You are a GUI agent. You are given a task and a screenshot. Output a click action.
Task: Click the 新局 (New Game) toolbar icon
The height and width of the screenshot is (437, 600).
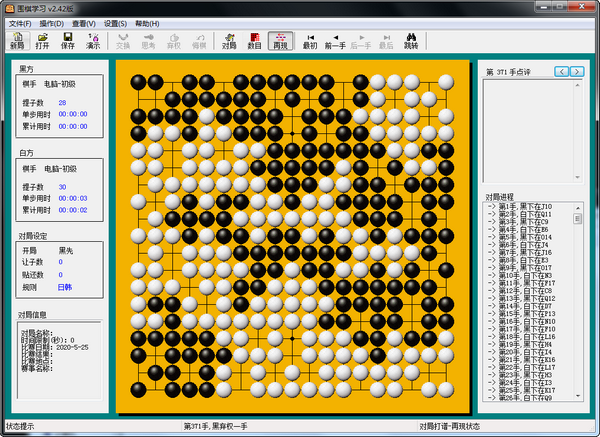click(17, 41)
